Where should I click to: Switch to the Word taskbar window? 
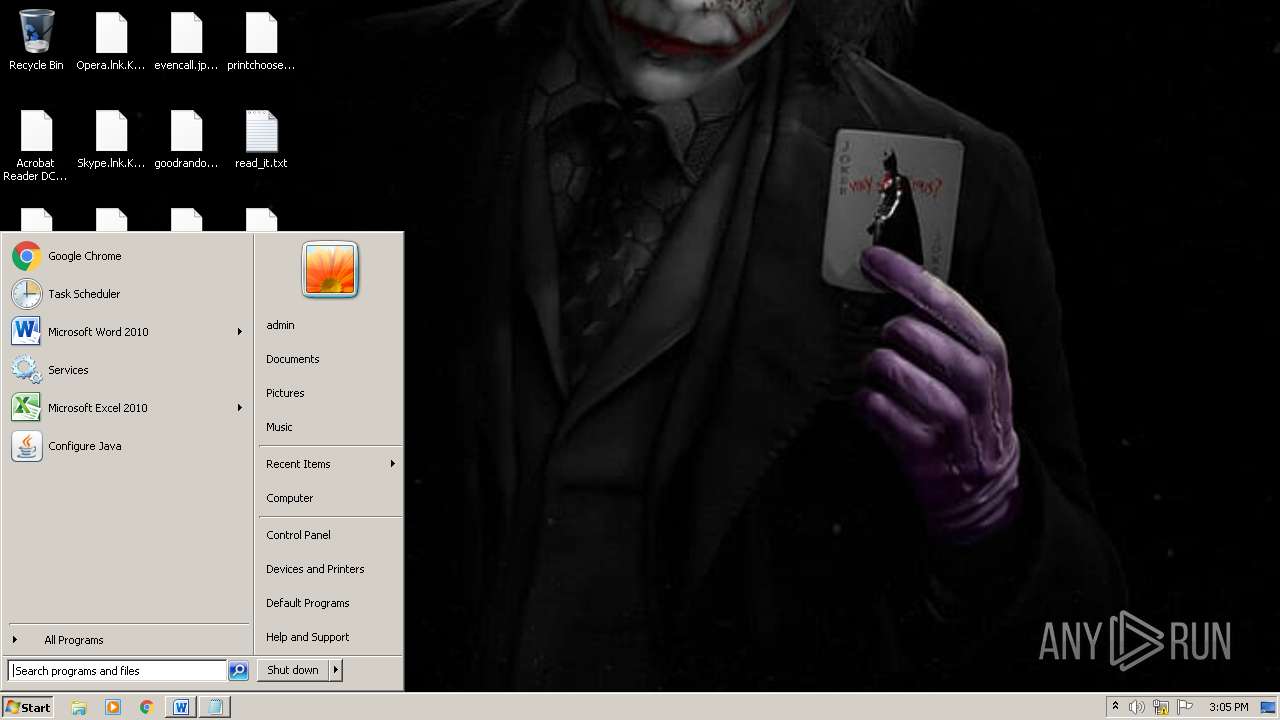point(181,707)
